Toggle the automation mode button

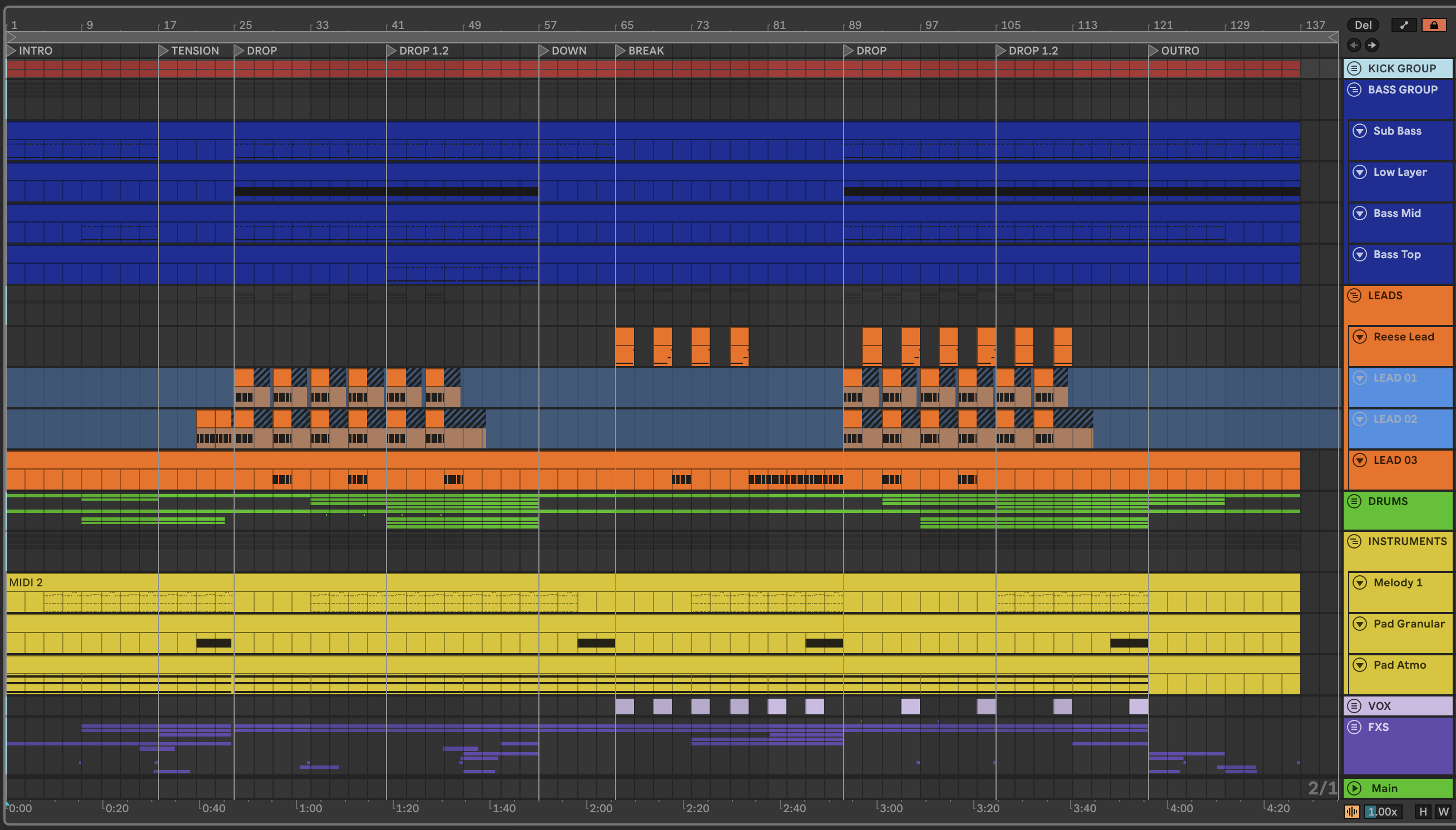pyautogui.click(x=1404, y=25)
